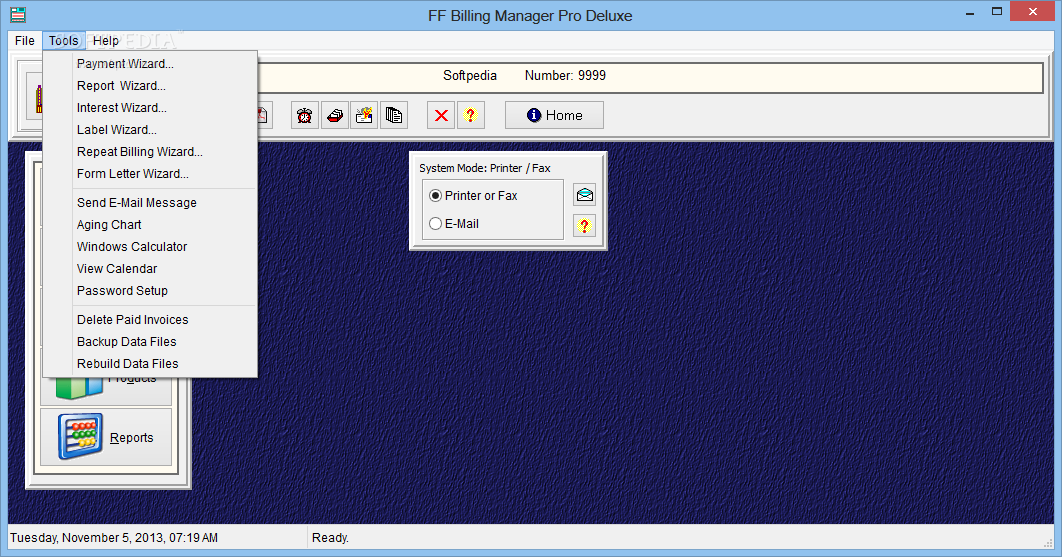This screenshot has height=557, width=1062.
Task: Maximize the FF Billing Manager window
Action: (997, 12)
